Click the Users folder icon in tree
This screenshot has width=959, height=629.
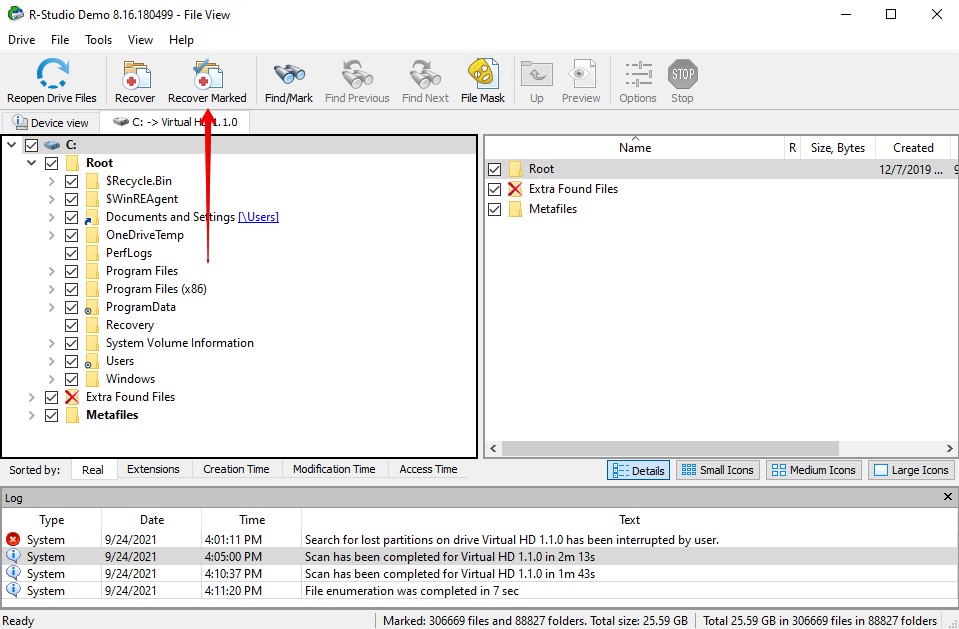click(x=92, y=361)
